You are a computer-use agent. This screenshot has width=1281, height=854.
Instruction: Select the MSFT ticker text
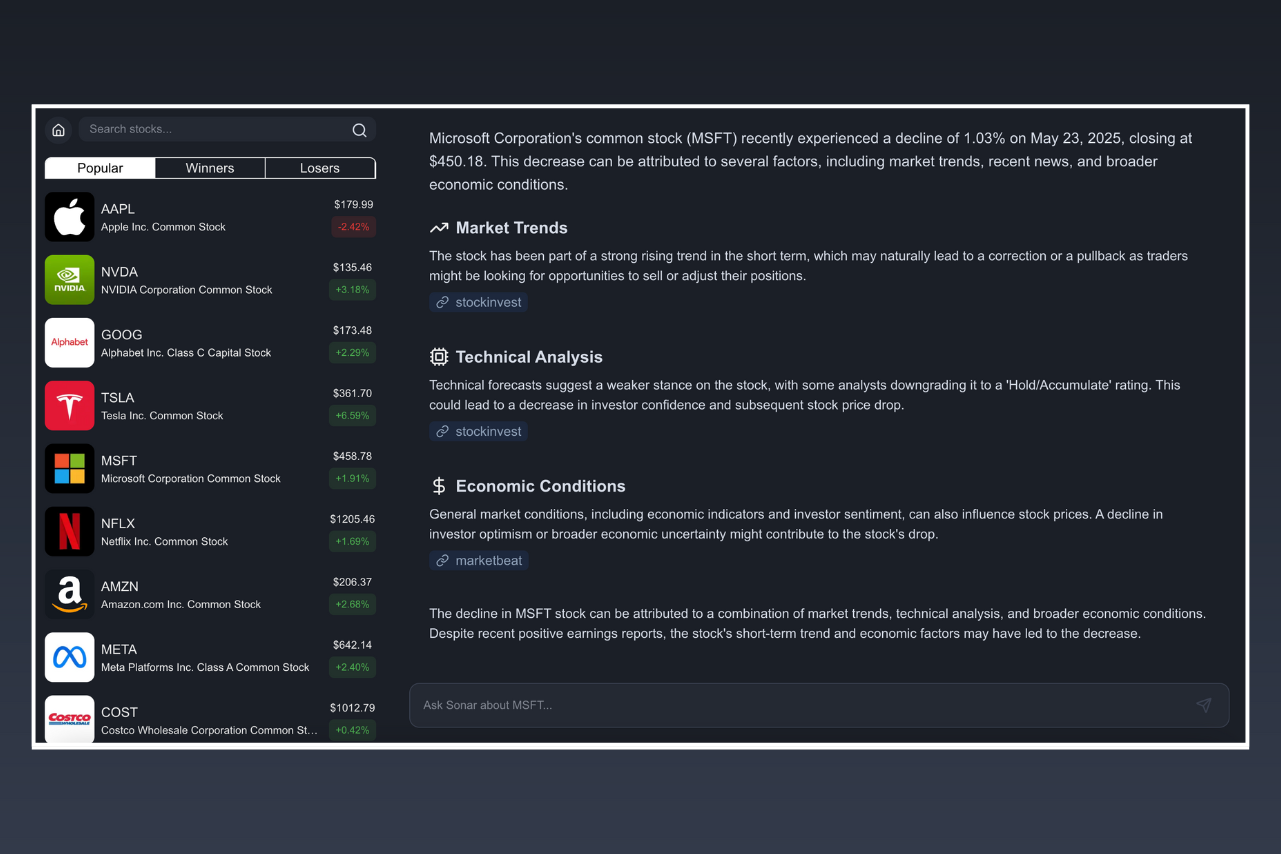tap(119, 461)
